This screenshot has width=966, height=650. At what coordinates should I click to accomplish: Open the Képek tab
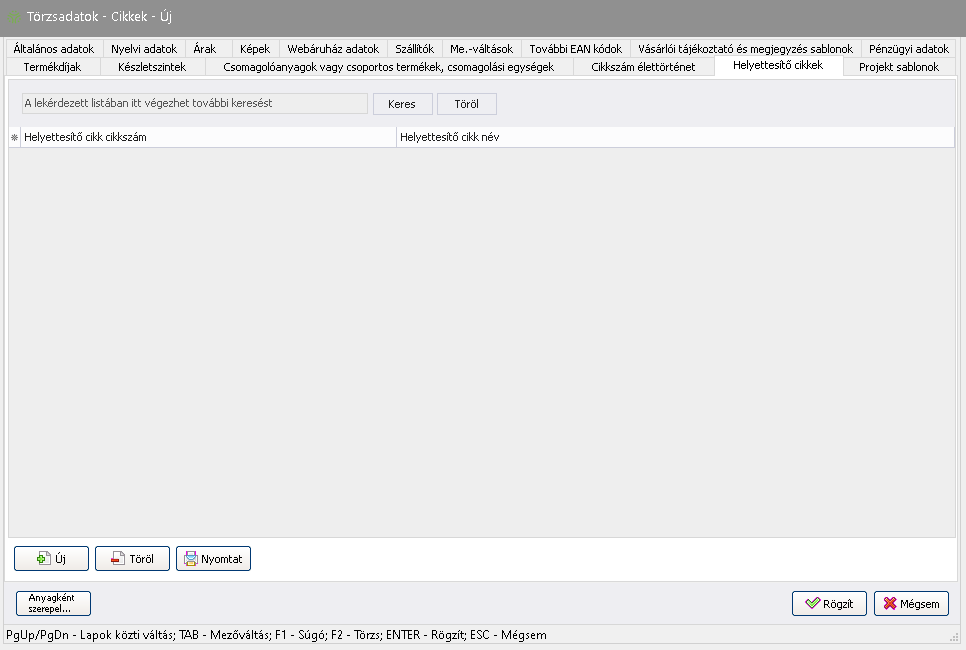pos(255,48)
